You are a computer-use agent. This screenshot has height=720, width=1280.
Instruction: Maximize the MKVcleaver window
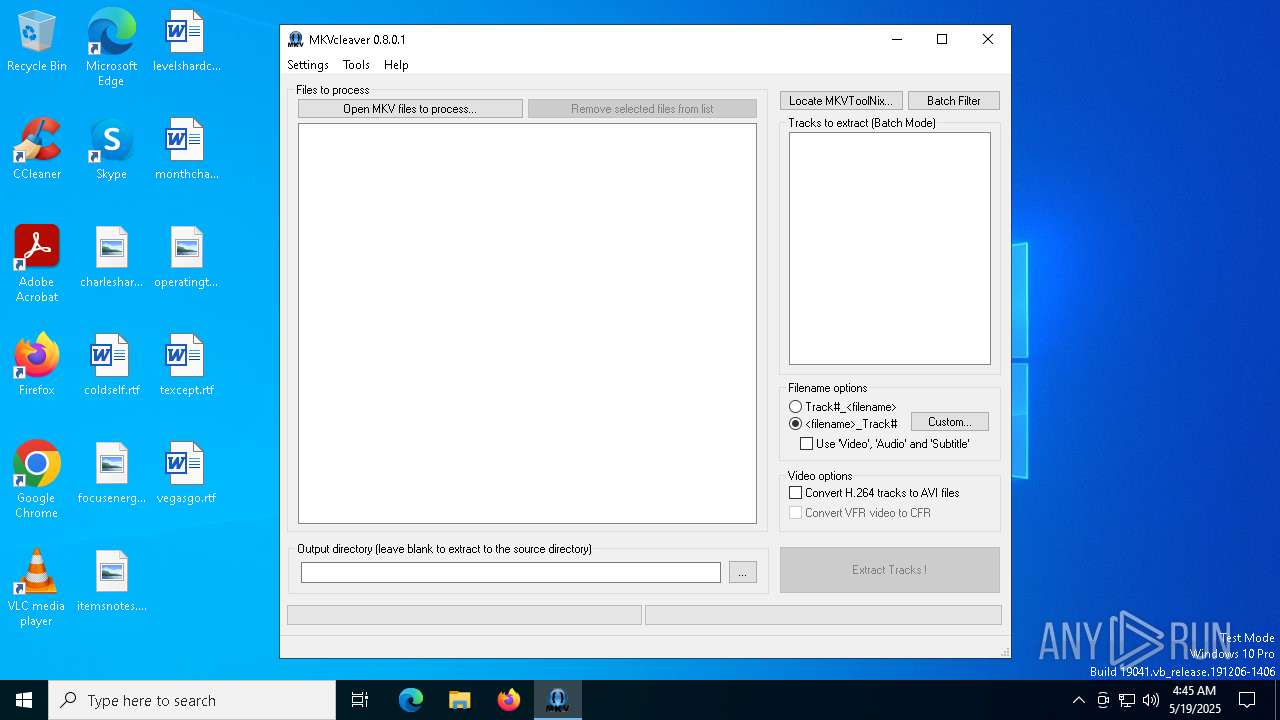point(941,40)
